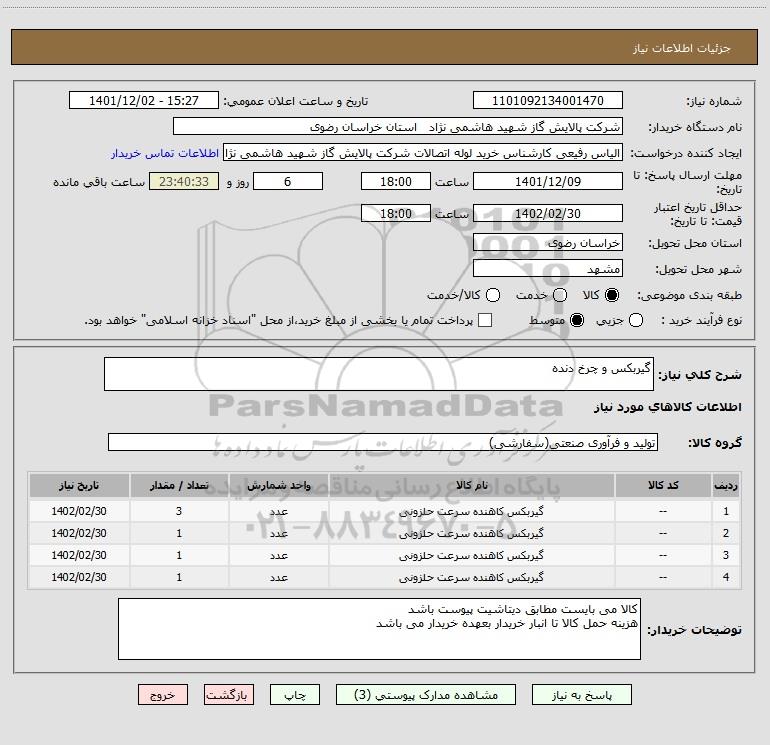Click quantity 3 in row 1

tap(179, 511)
